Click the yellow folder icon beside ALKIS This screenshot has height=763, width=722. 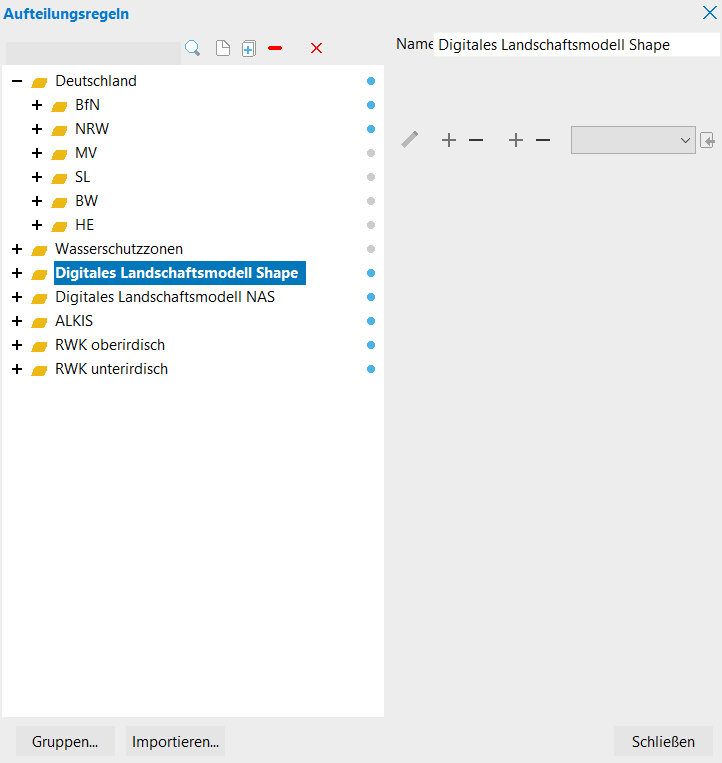coord(40,322)
